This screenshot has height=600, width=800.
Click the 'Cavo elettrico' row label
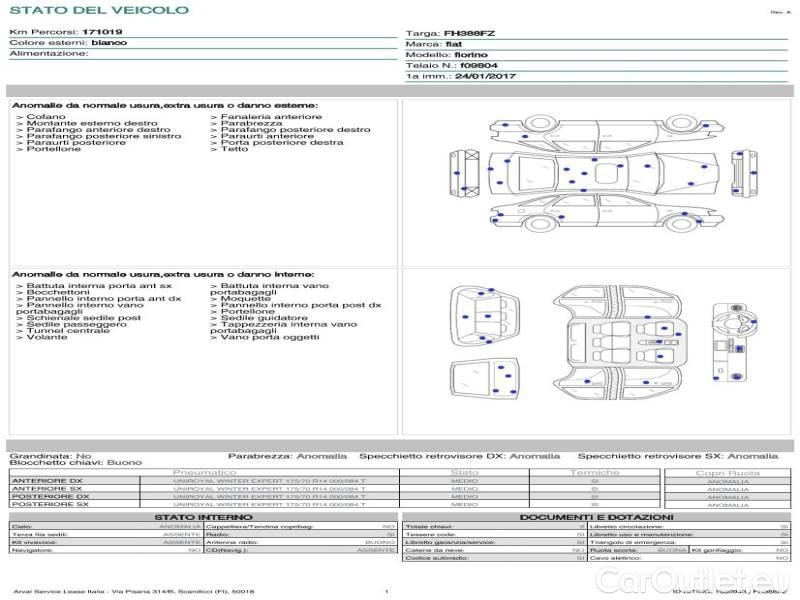click(615, 558)
